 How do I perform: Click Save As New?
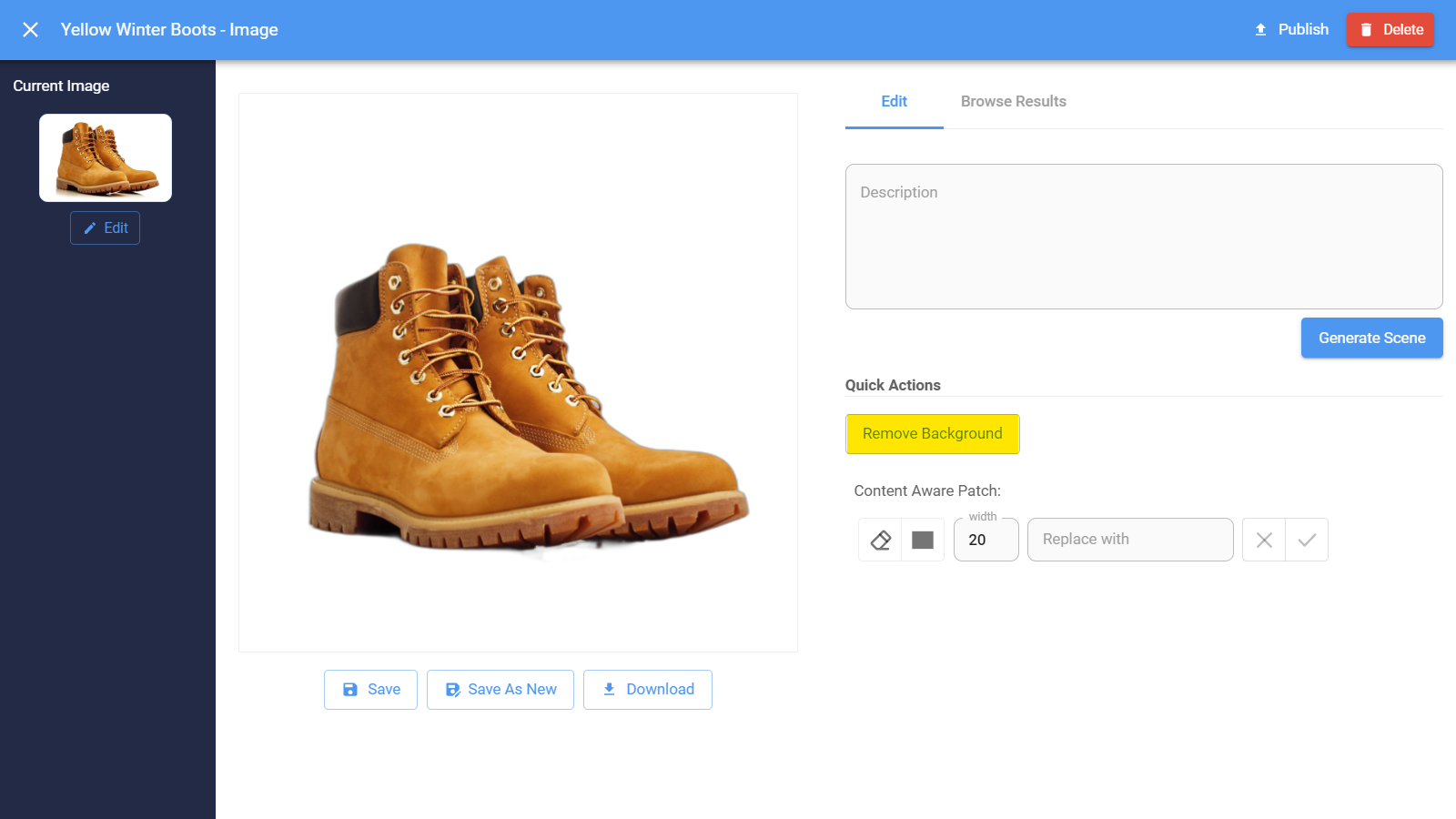coord(500,689)
